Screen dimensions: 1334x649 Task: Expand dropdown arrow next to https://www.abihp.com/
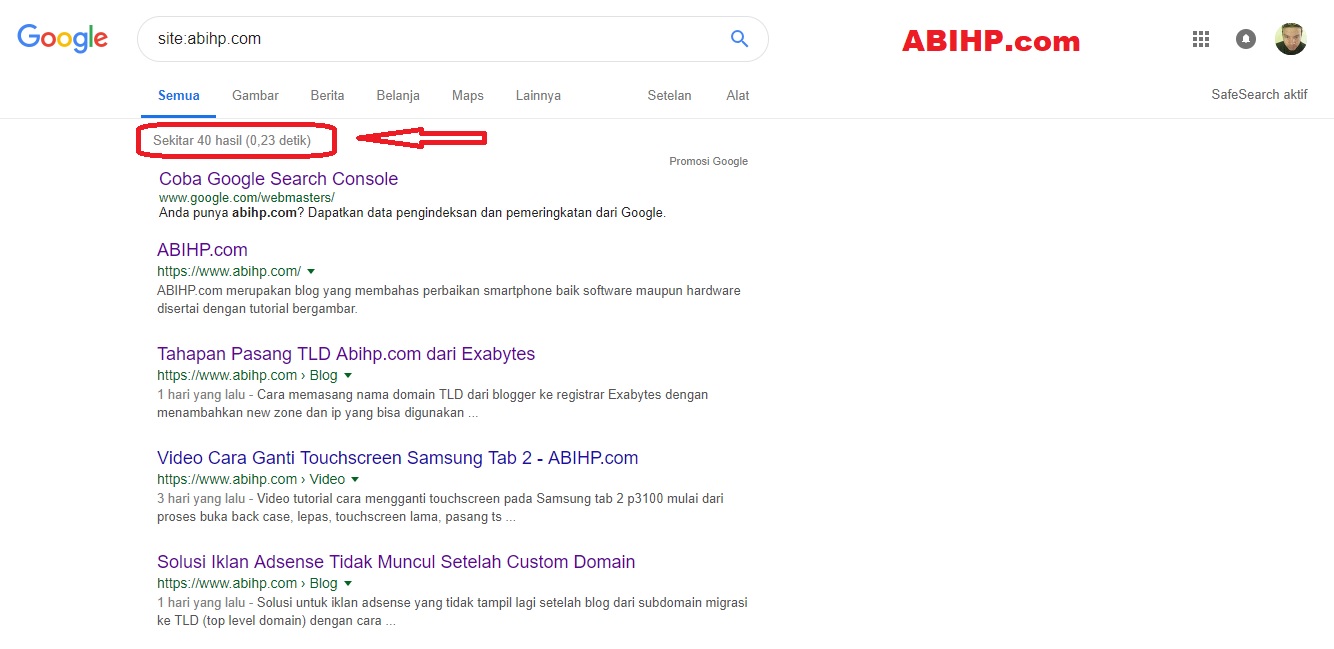(311, 271)
